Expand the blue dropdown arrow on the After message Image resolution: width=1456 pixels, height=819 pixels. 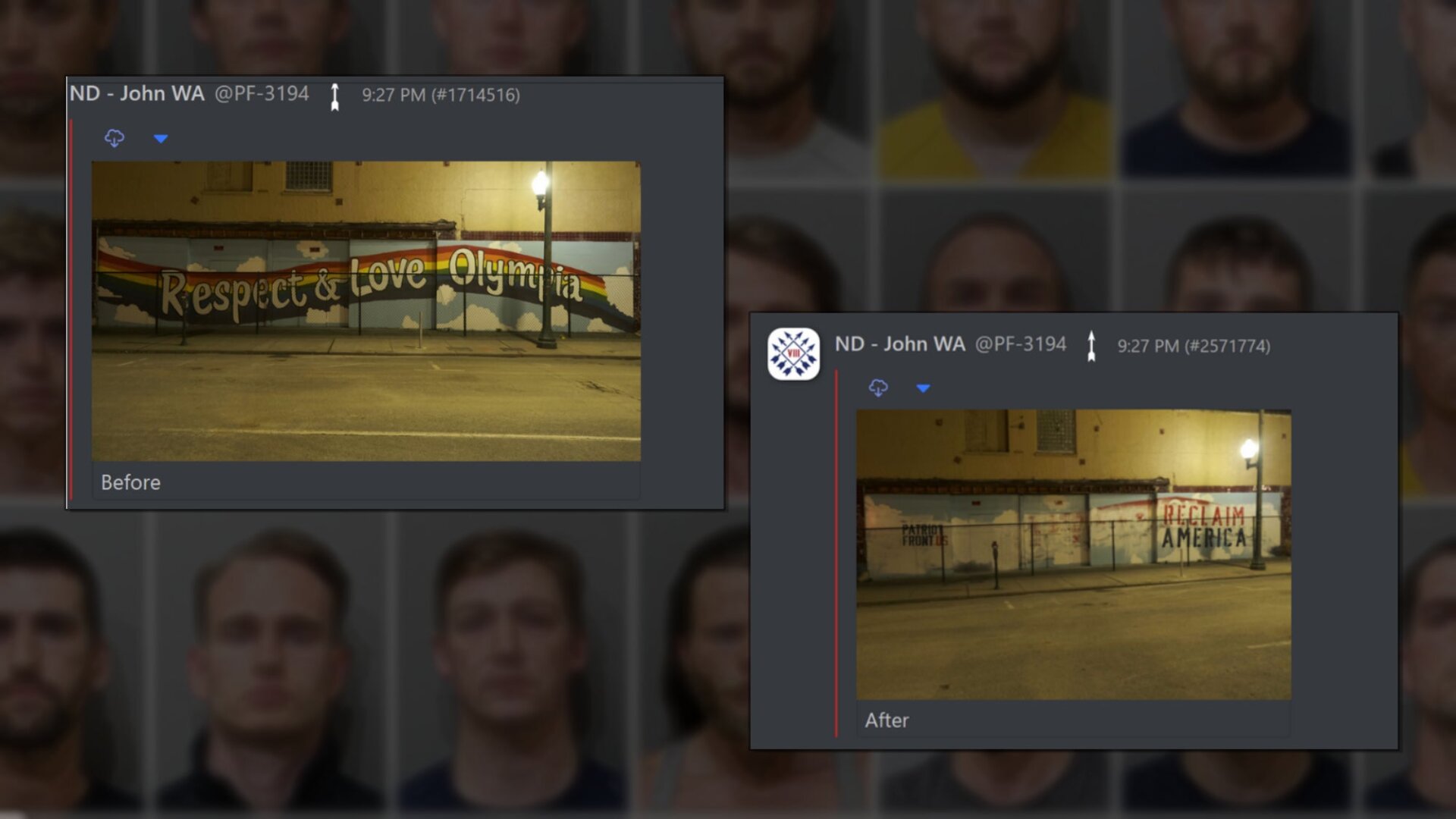point(923,388)
